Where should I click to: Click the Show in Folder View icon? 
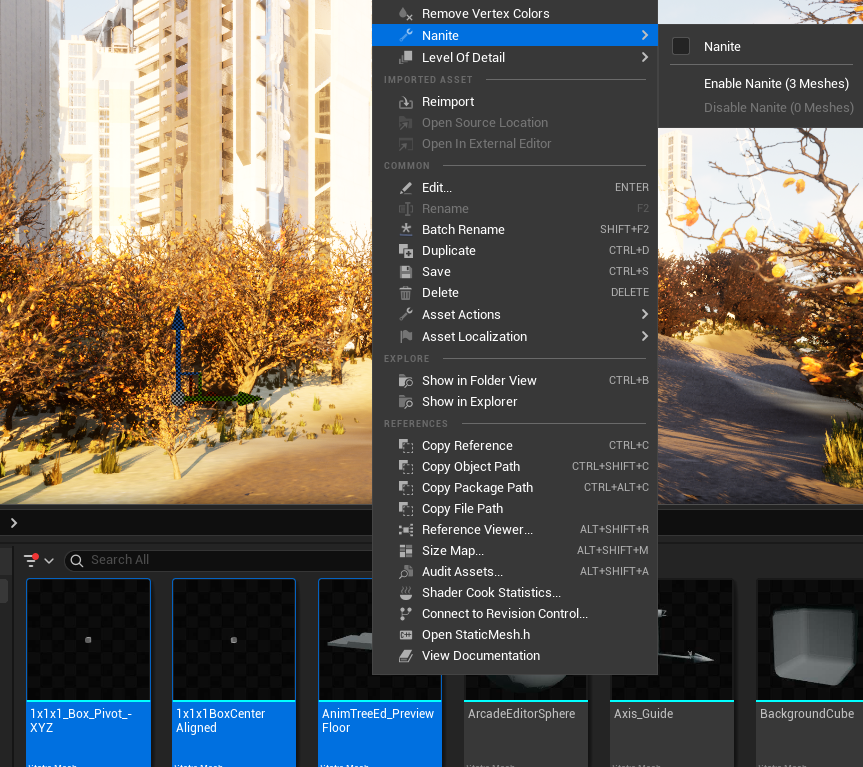click(x=406, y=381)
